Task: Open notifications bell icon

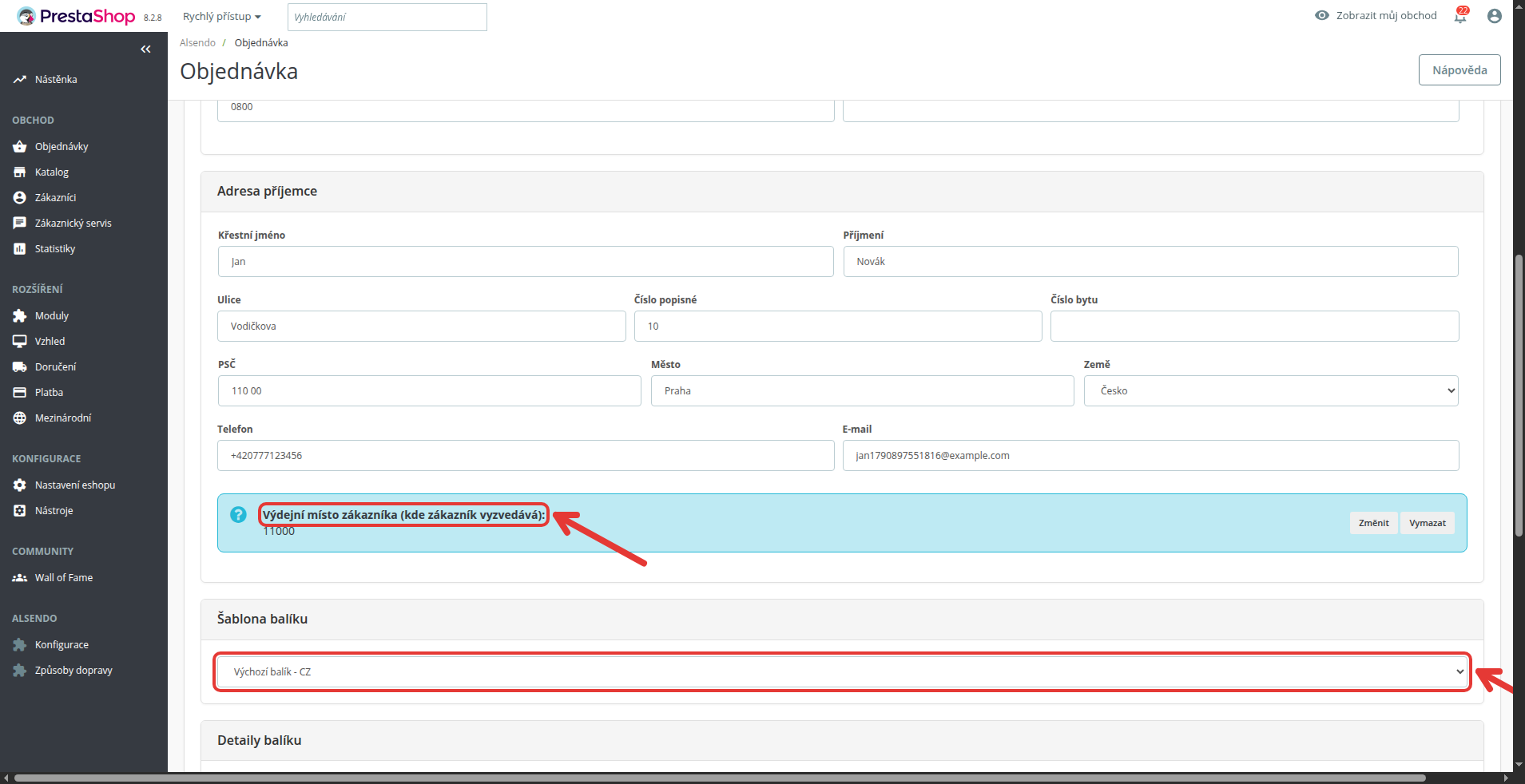Action: tap(1461, 15)
